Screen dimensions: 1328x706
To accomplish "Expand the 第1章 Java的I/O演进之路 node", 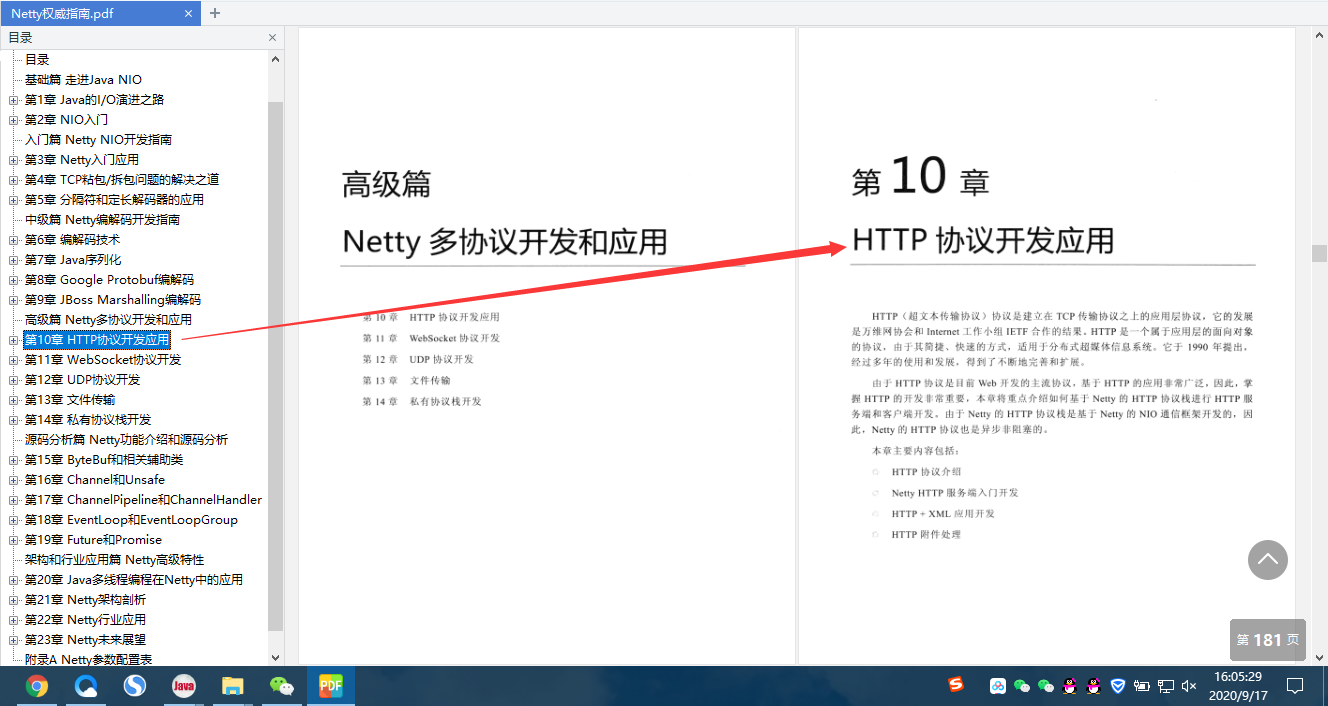I will coord(14,100).
